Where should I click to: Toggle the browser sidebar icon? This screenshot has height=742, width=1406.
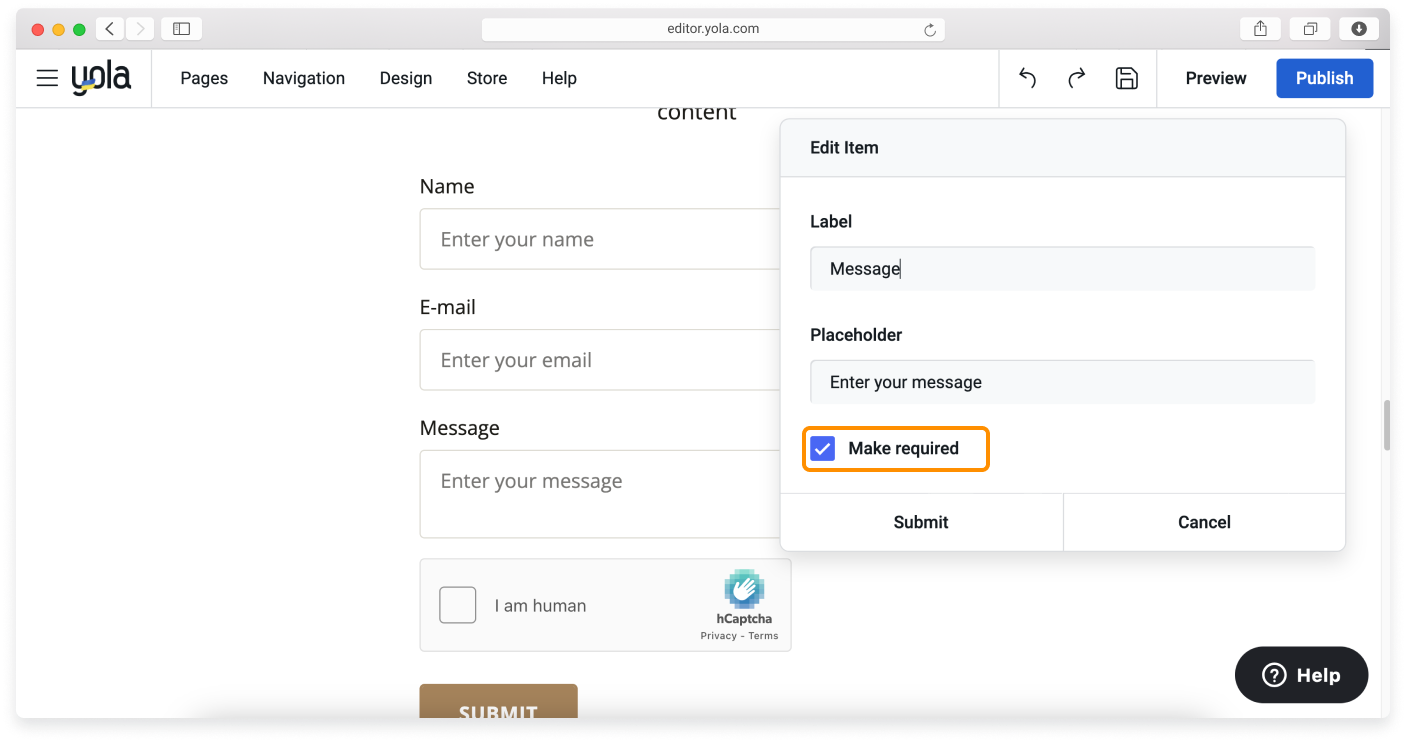click(x=181, y=29)
